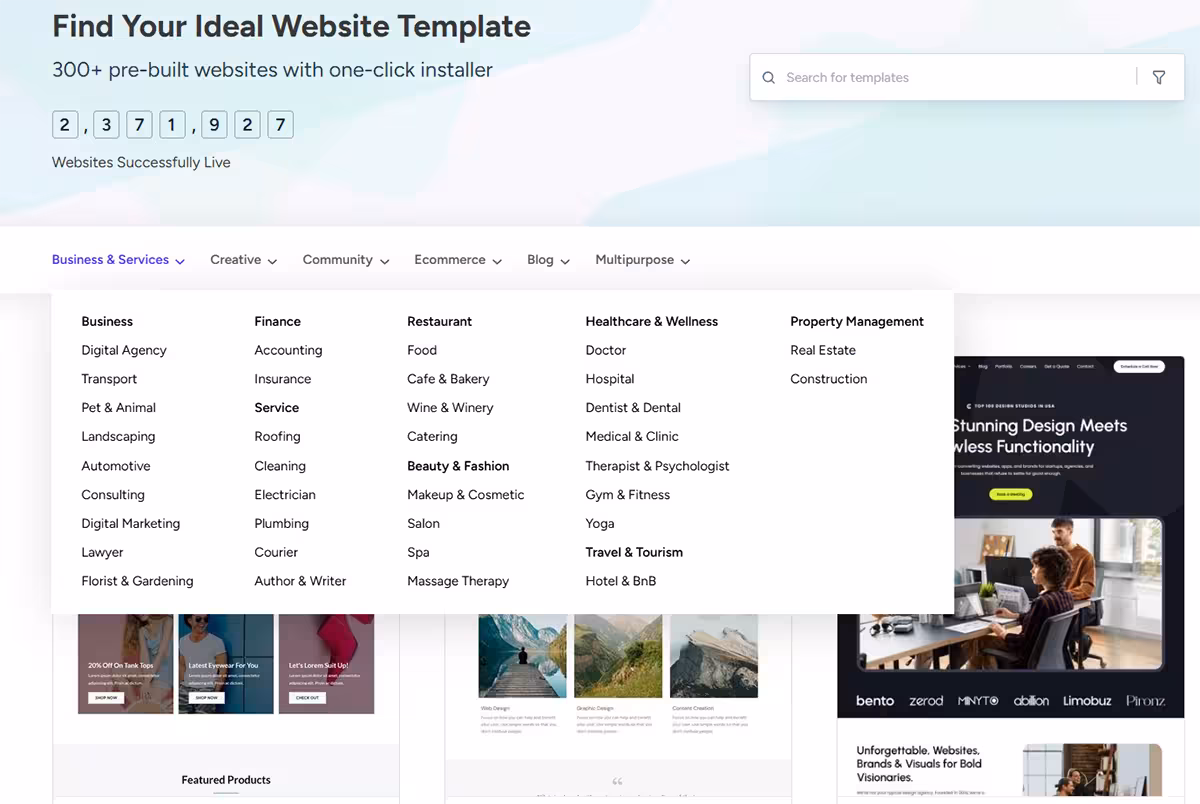The image size is (1200, 804).
Task: Open Cleaning templates
Action: [280, 466]
